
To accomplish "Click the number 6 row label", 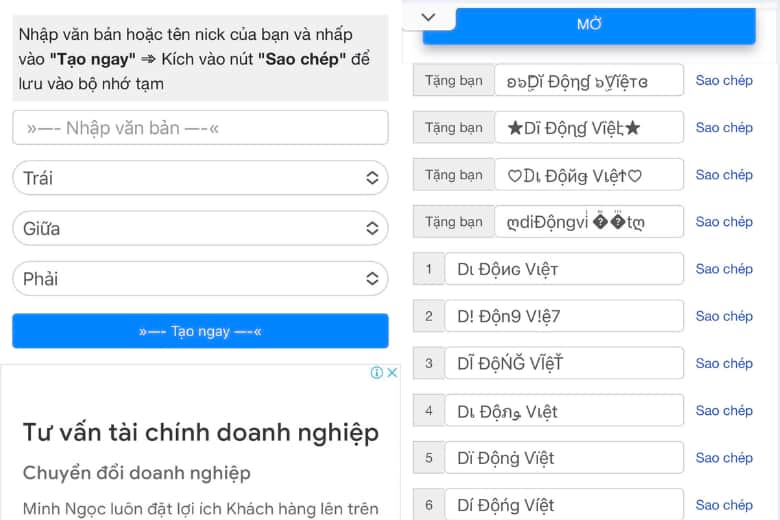I will pyautogui.click(x=429, y=505).
